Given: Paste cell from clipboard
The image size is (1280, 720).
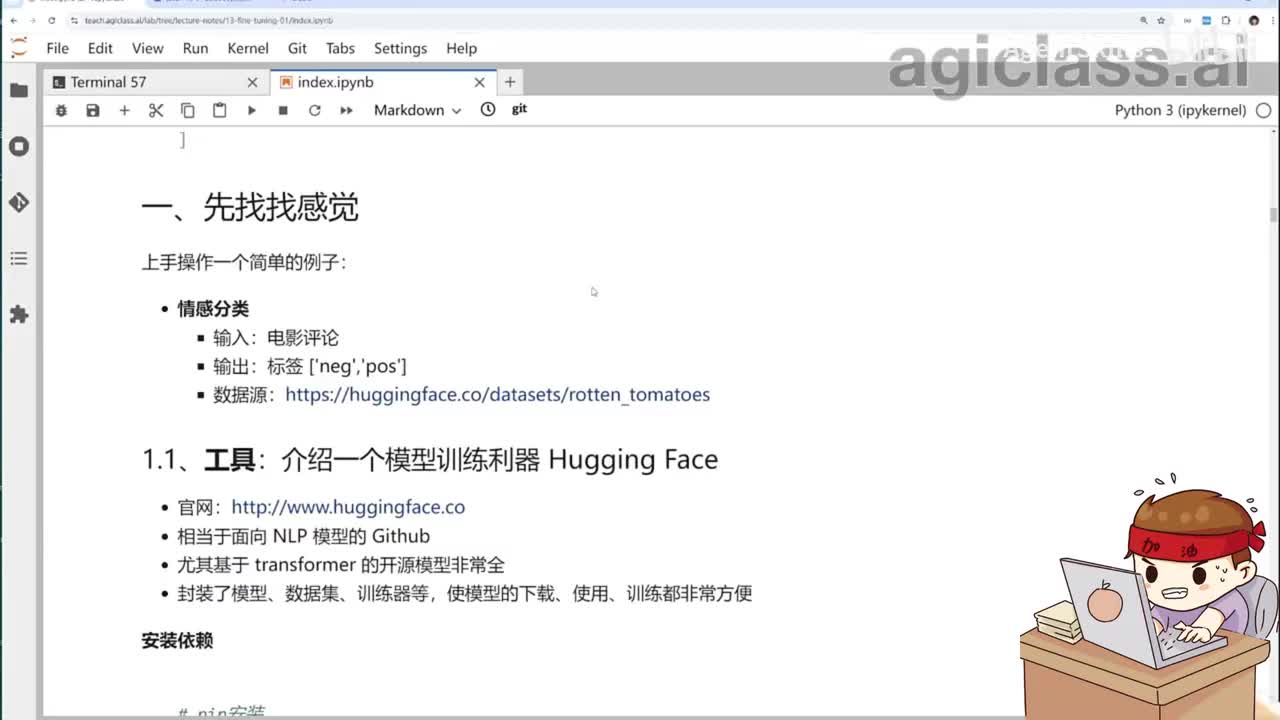Looking at the screenshot, I should pyautogui.click(x=220, y=110).
